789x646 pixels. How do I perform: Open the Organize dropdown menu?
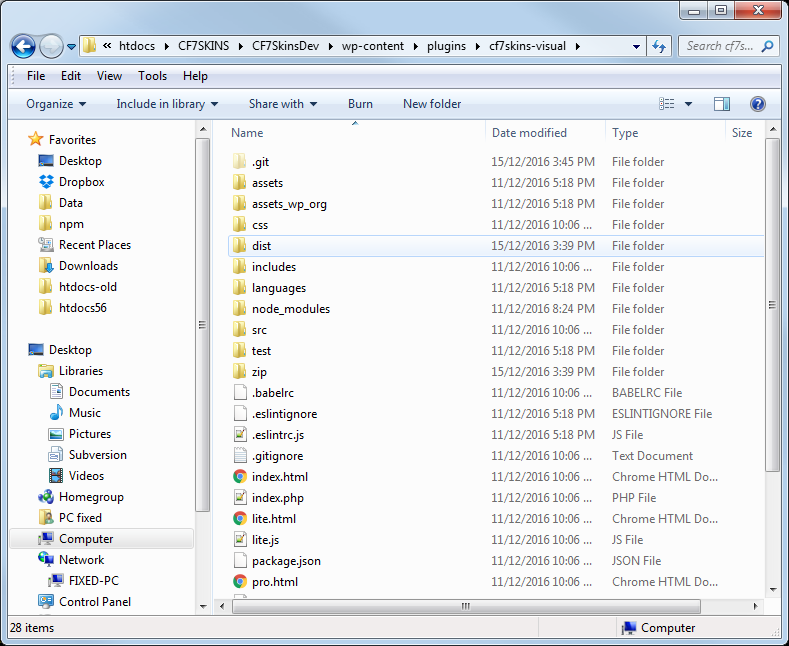[56, 104]
